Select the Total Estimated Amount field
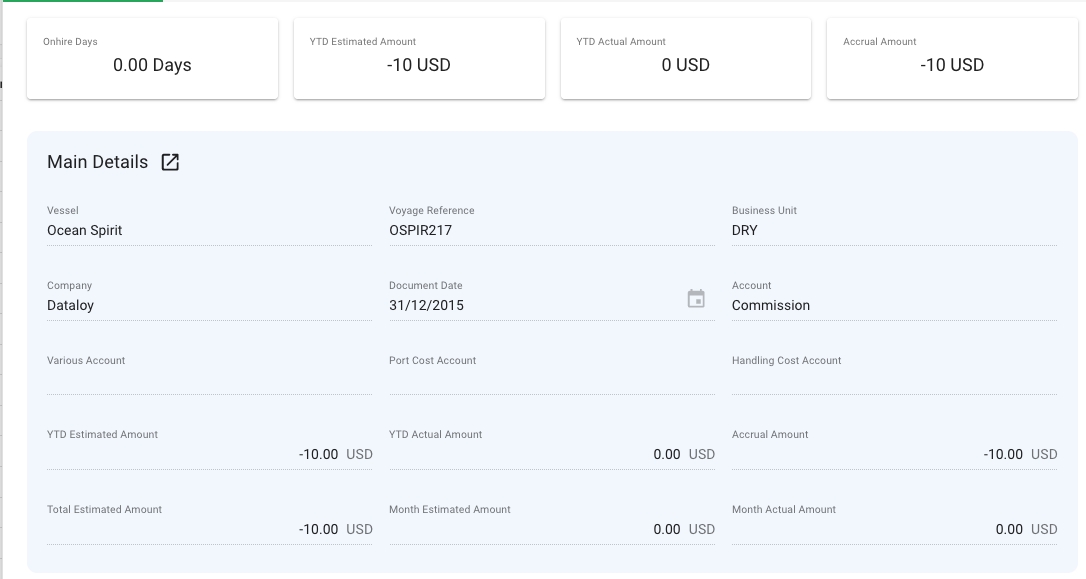 pos(208,529)
